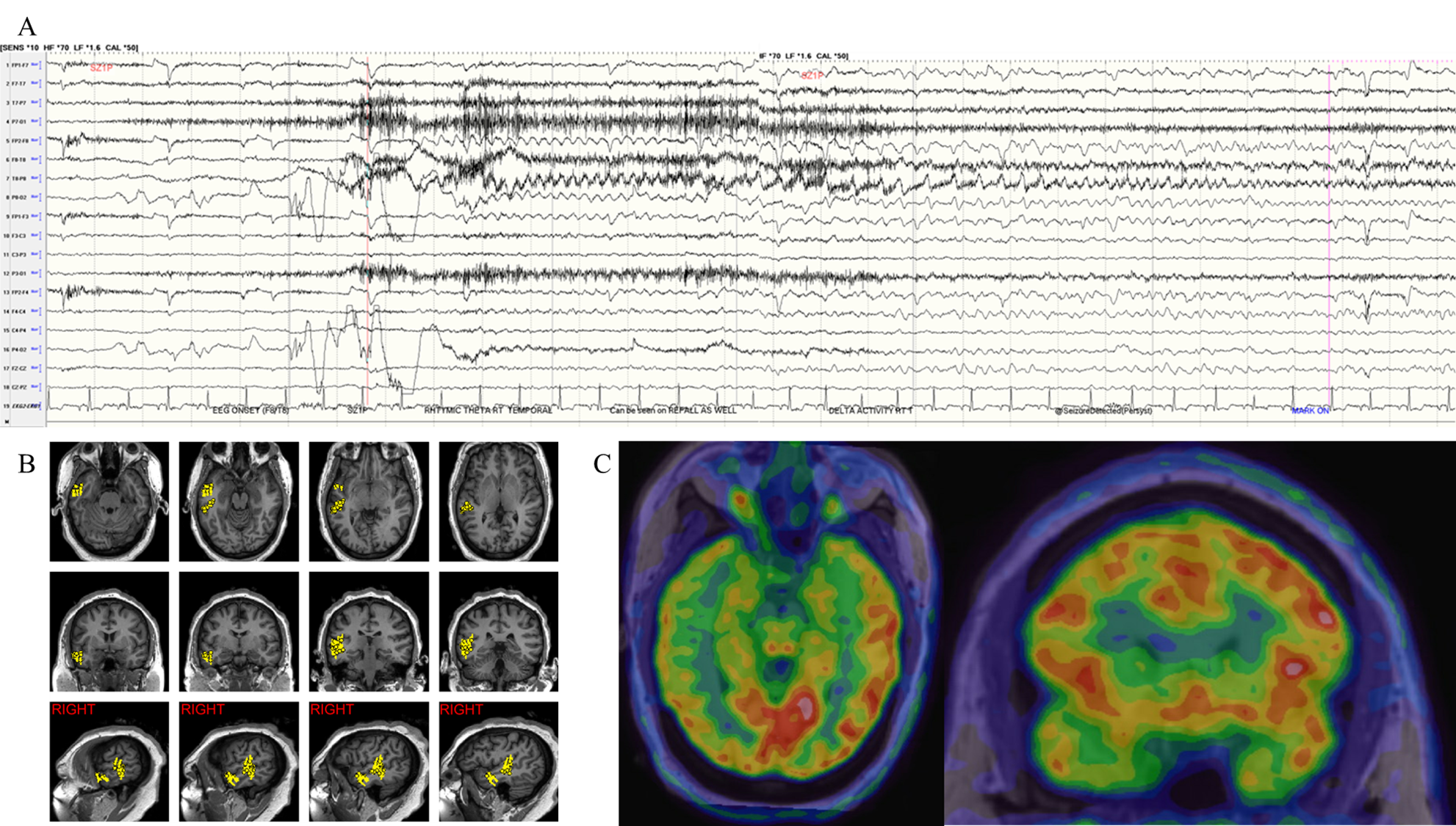Viewport: 1456px width, 826px height.
Task: Click the FP1-F7 channel label
Action: (x=19, y=65)
